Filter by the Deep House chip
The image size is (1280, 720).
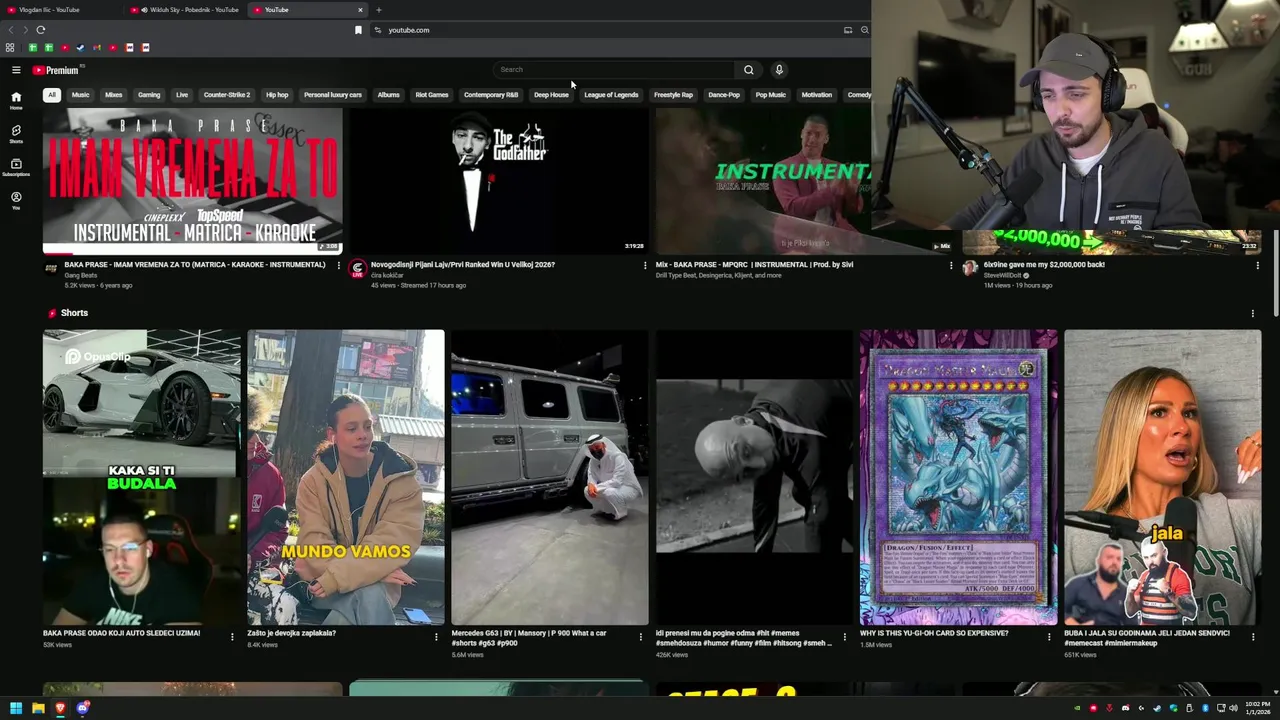551,95
